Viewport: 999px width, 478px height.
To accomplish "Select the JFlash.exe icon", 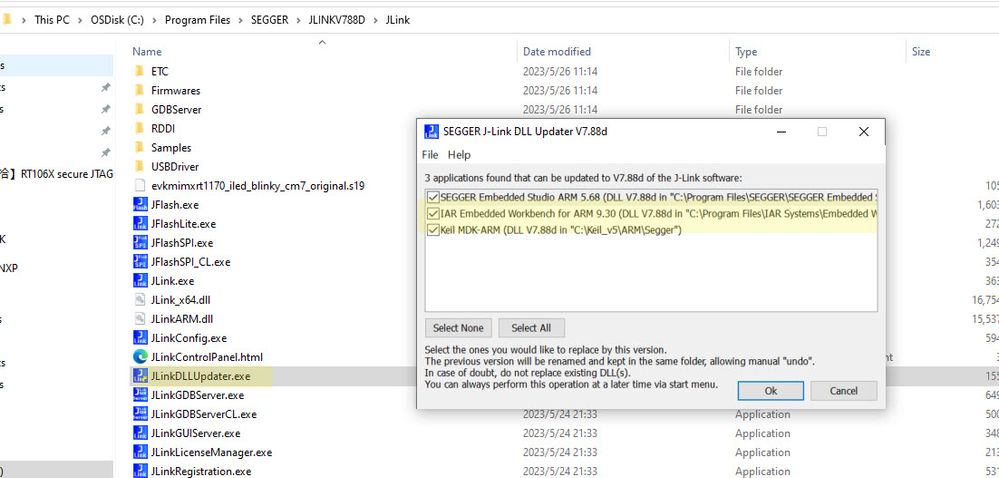I will click(140, 205).
